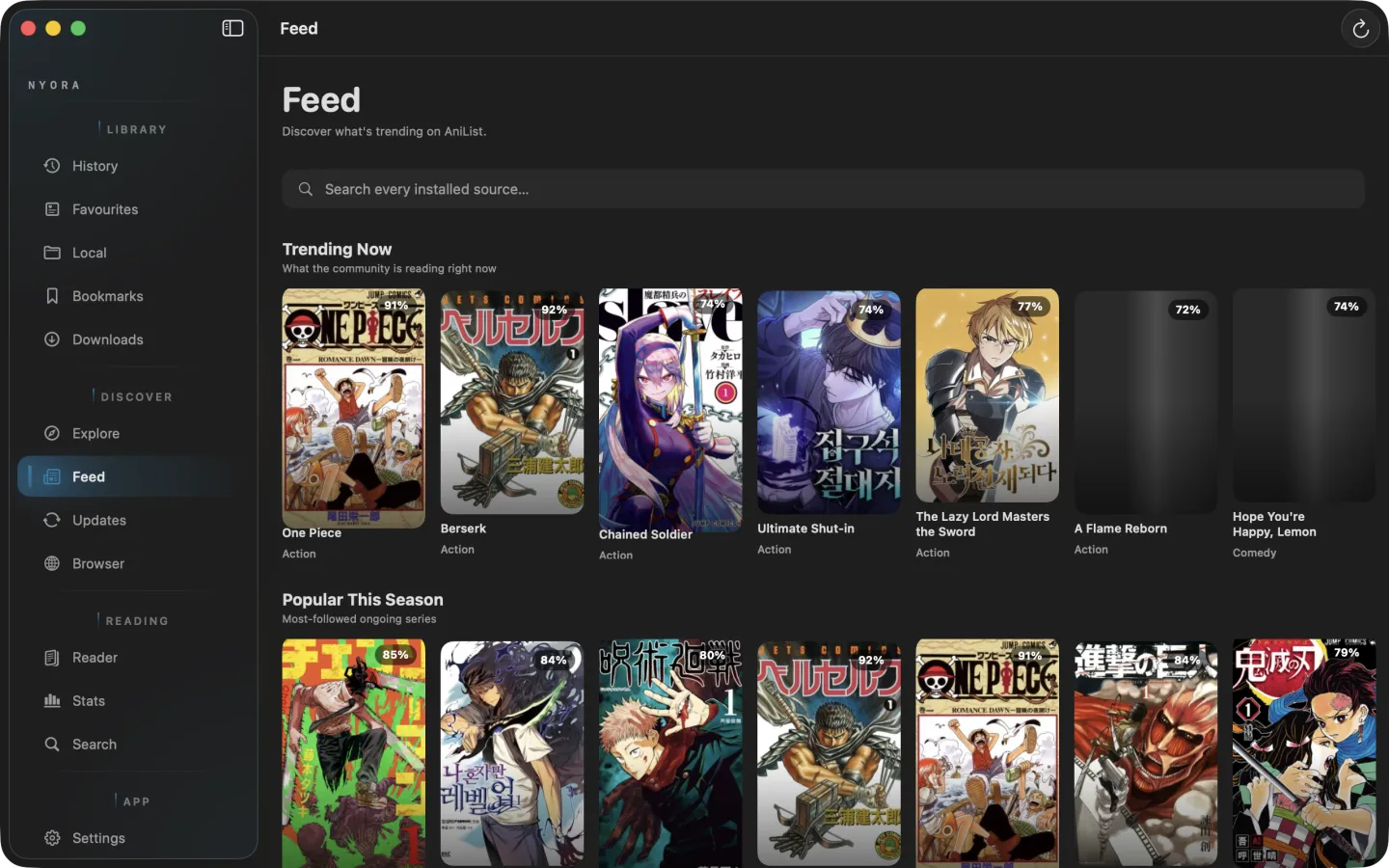
Task: Open One Piece cover in Trending Now
Action: click(x=353, y=408)
